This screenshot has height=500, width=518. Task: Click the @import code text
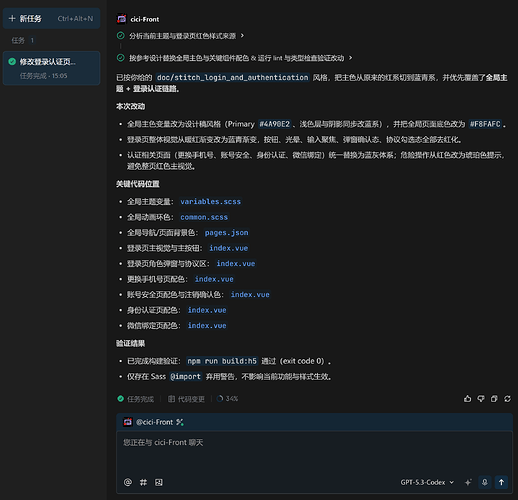click(x=186, y=377)
